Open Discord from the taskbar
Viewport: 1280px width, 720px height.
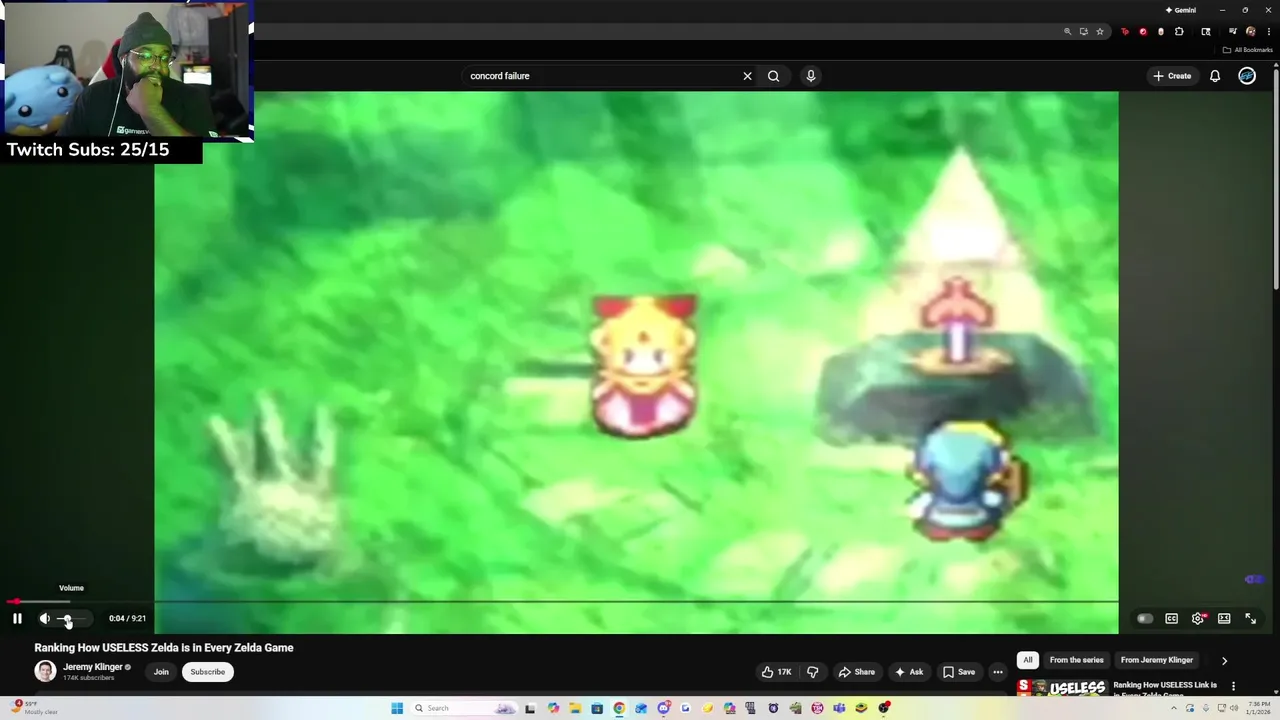pos(663,708)
